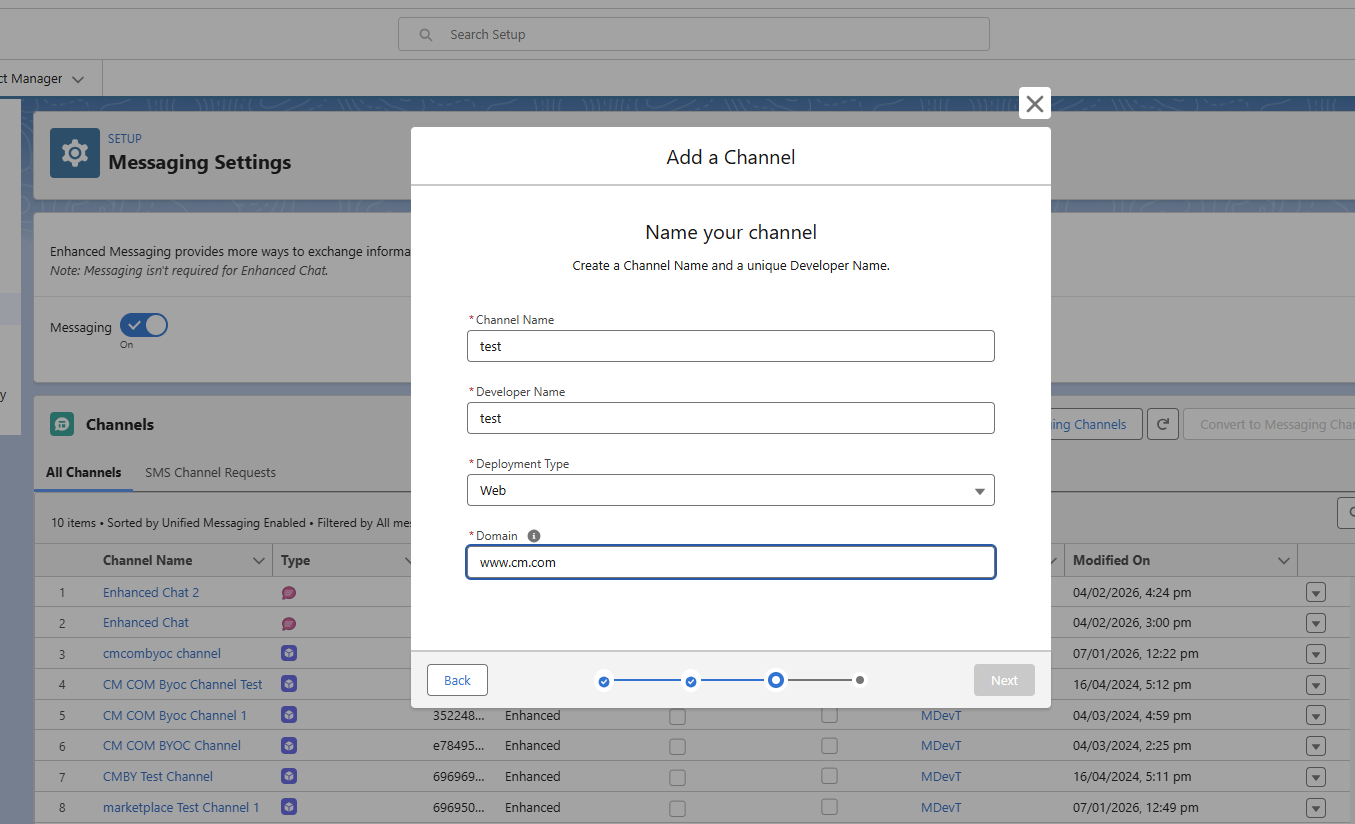The height and width of the screenshot is (824, 1355).
Task: Tick the checkbox beside Enhanced in CMBY Test Channel row
Action: (677, 777)
